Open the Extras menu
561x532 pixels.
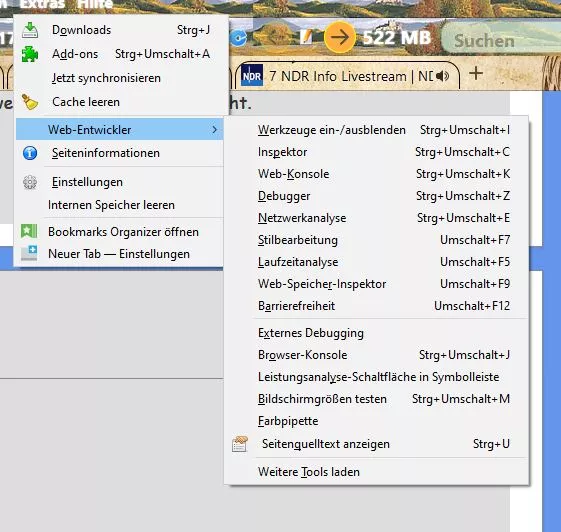(43, 4)
